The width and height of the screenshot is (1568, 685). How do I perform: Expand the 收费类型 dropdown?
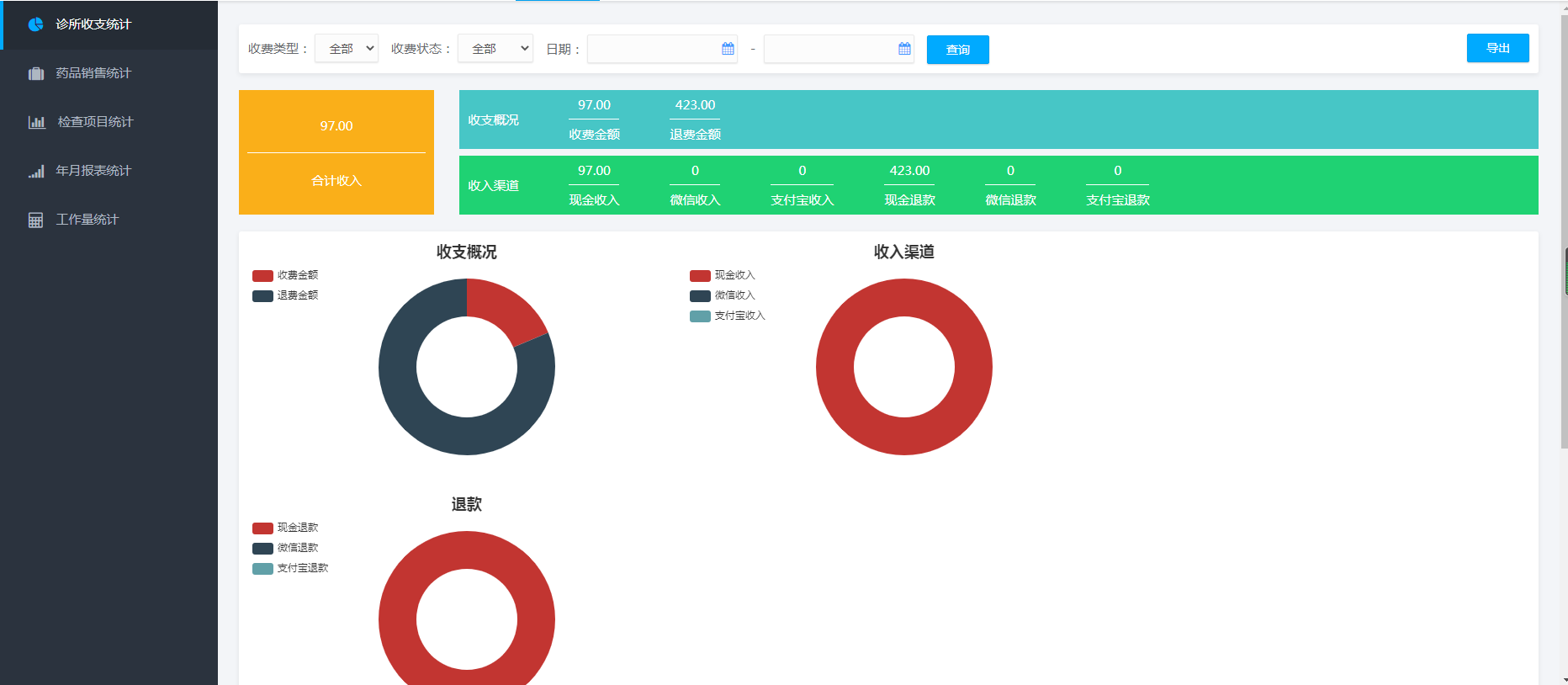pos(347,49)
